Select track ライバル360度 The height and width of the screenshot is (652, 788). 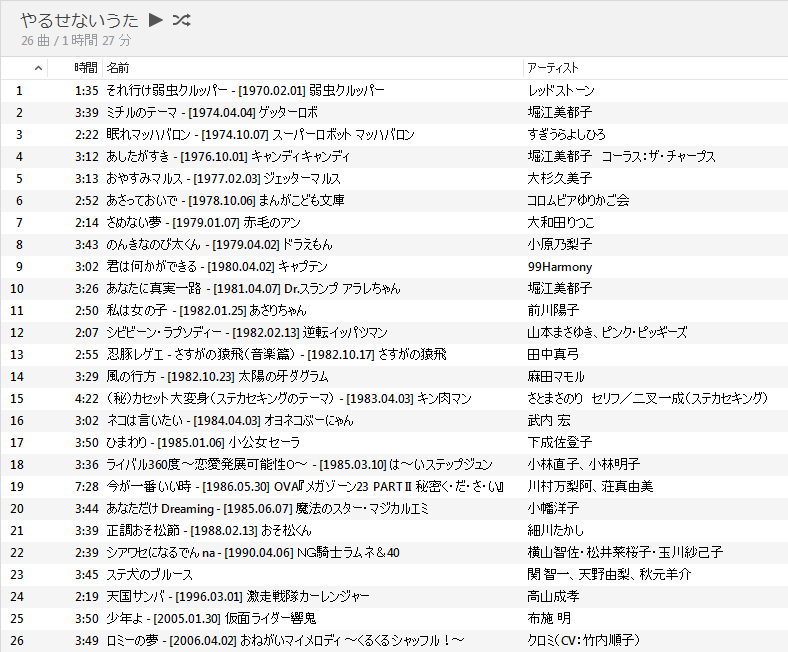394,464
